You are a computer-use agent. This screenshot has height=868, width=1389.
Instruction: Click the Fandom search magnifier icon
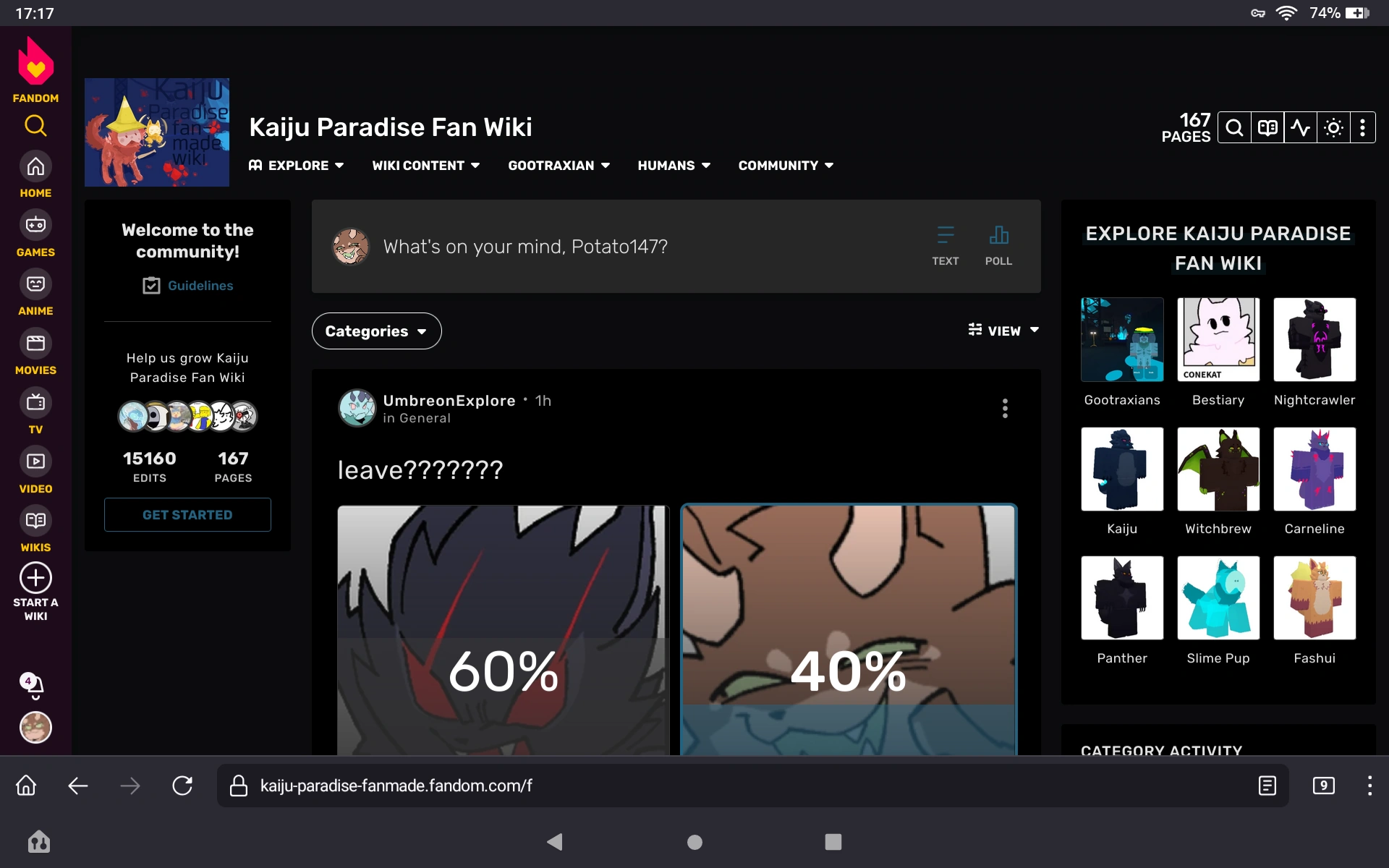click(x=35, y=126)
